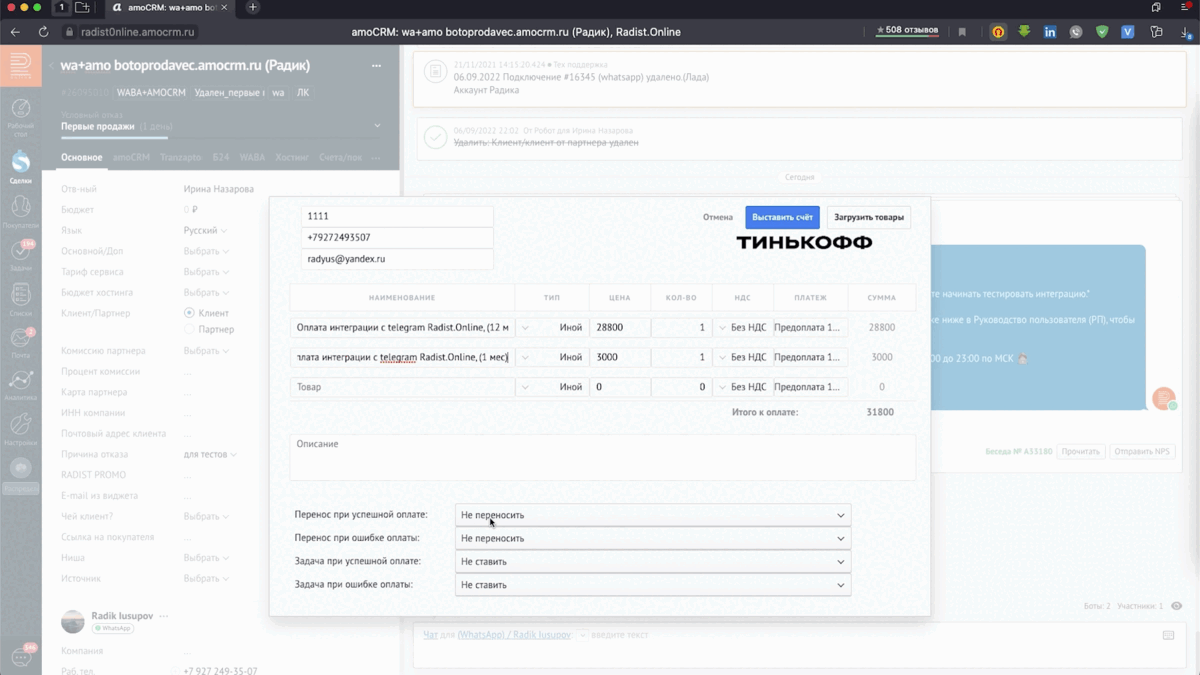Screen dimensions: 1200x675
Task: Select the Клиент radio button
Action: coord(189,313)
